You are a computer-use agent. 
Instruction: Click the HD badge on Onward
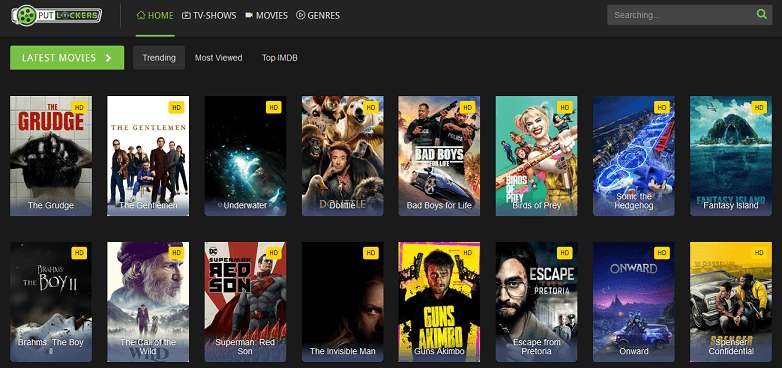(x=662, y=253)
